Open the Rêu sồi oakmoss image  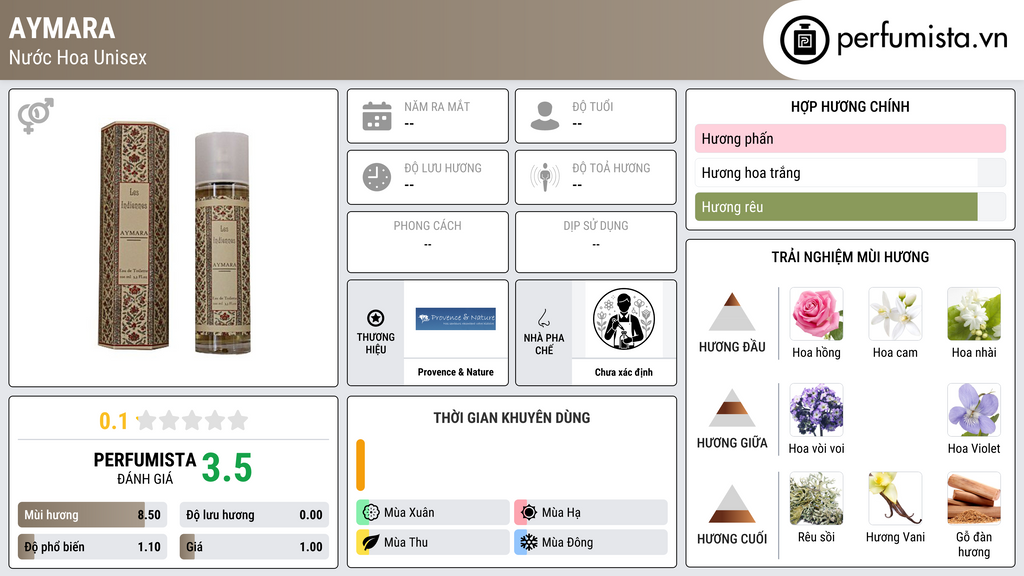tap(816, 499)
